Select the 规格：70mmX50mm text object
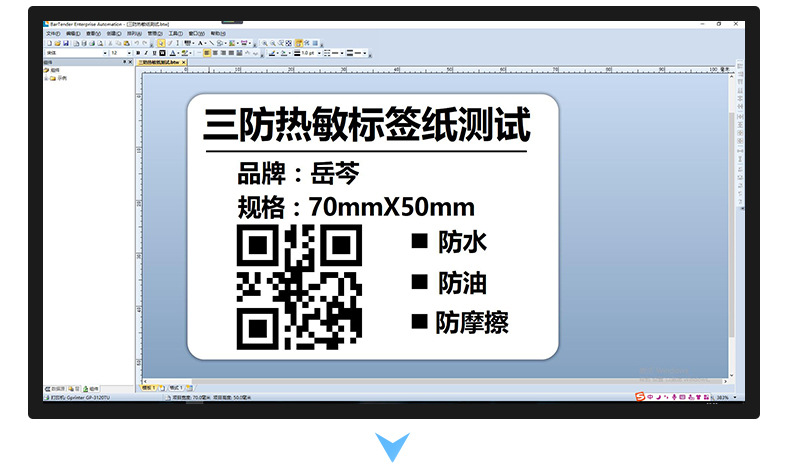Viewport: 790px width, 475px height. [356, 207]
